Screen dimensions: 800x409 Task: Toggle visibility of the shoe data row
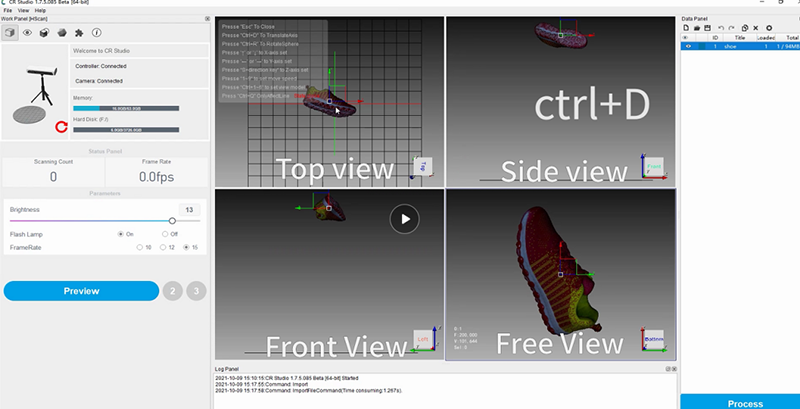[x=688, y=46]
